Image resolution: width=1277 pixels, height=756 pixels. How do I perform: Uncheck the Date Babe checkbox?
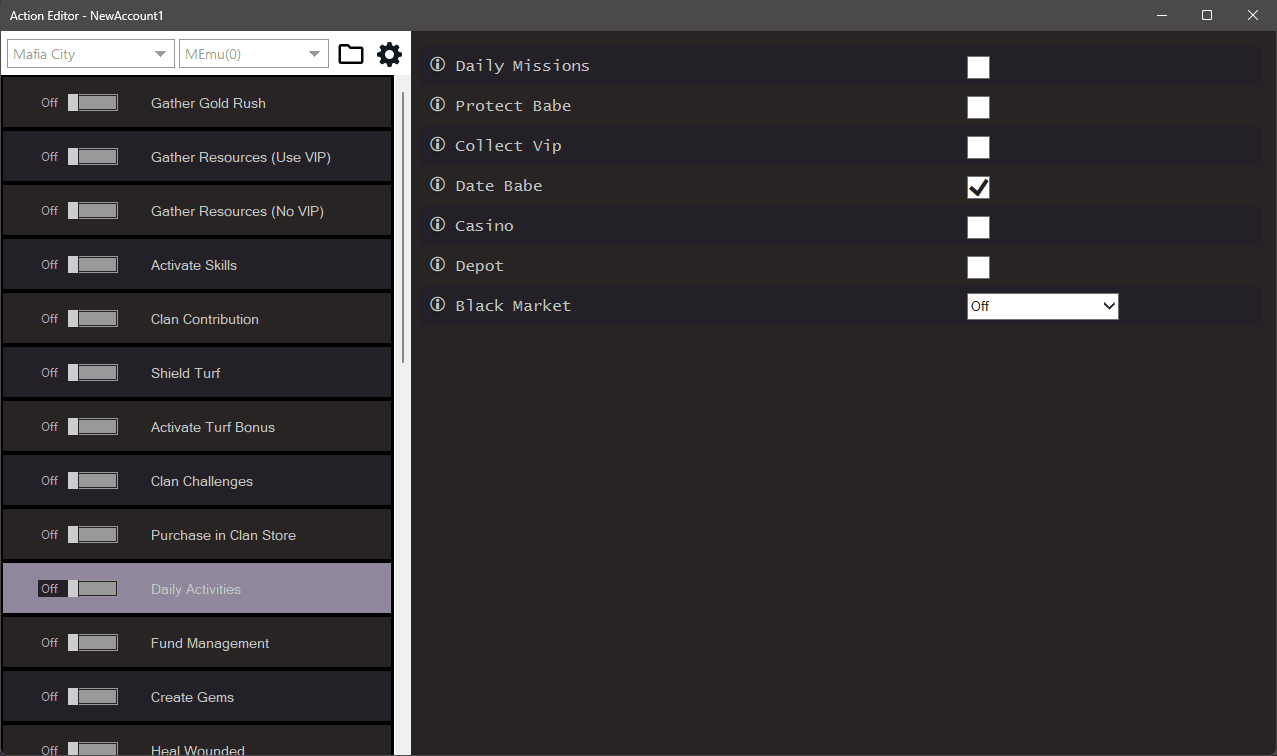tap(978, 187)
